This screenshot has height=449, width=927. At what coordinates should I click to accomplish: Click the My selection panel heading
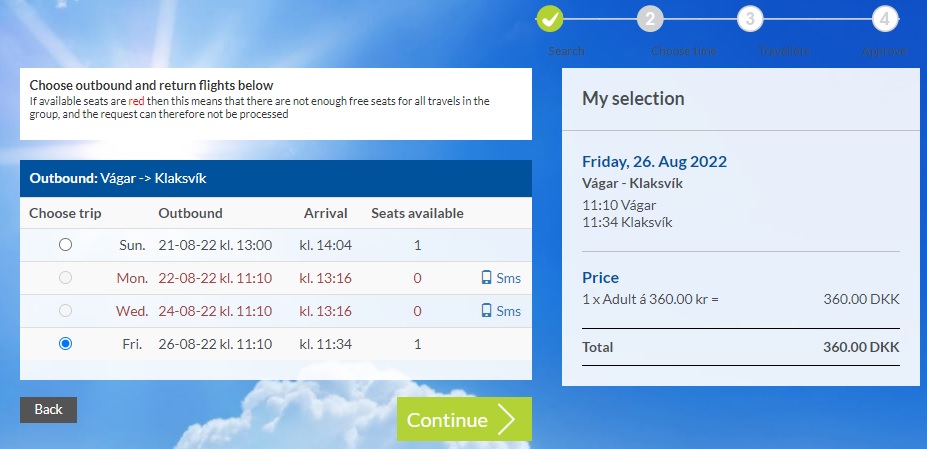click(x=633, y=99)
